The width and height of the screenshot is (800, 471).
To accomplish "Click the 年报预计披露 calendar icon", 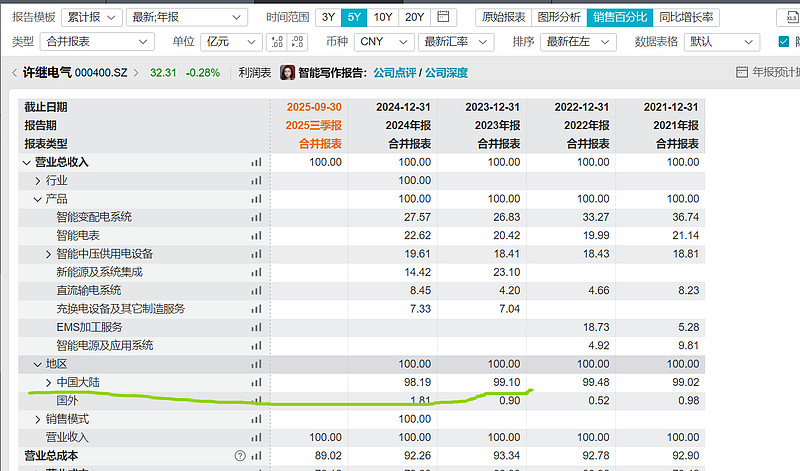I will point(742,73).
